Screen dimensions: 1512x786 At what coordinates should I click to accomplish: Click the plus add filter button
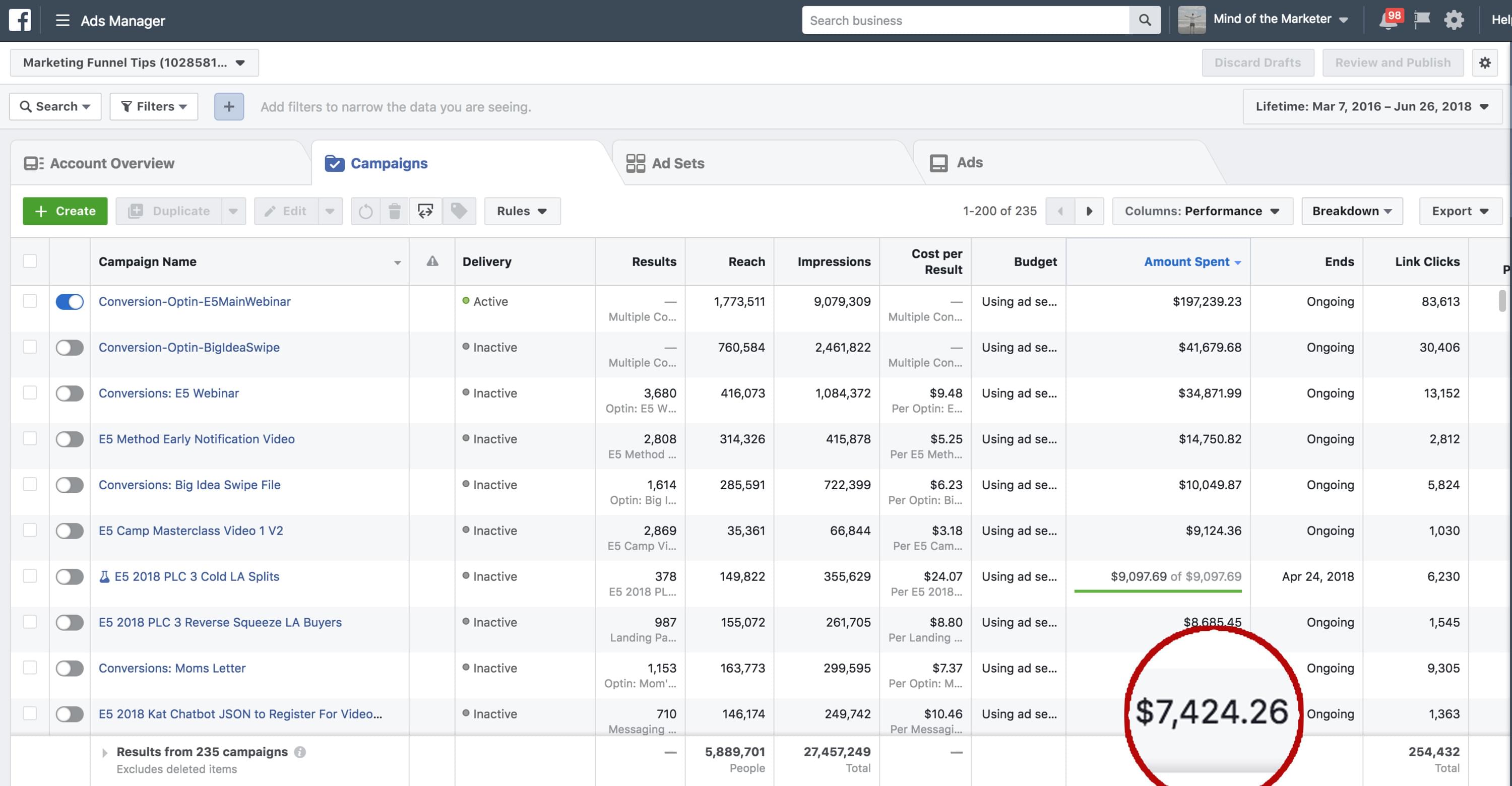[229, 107]
